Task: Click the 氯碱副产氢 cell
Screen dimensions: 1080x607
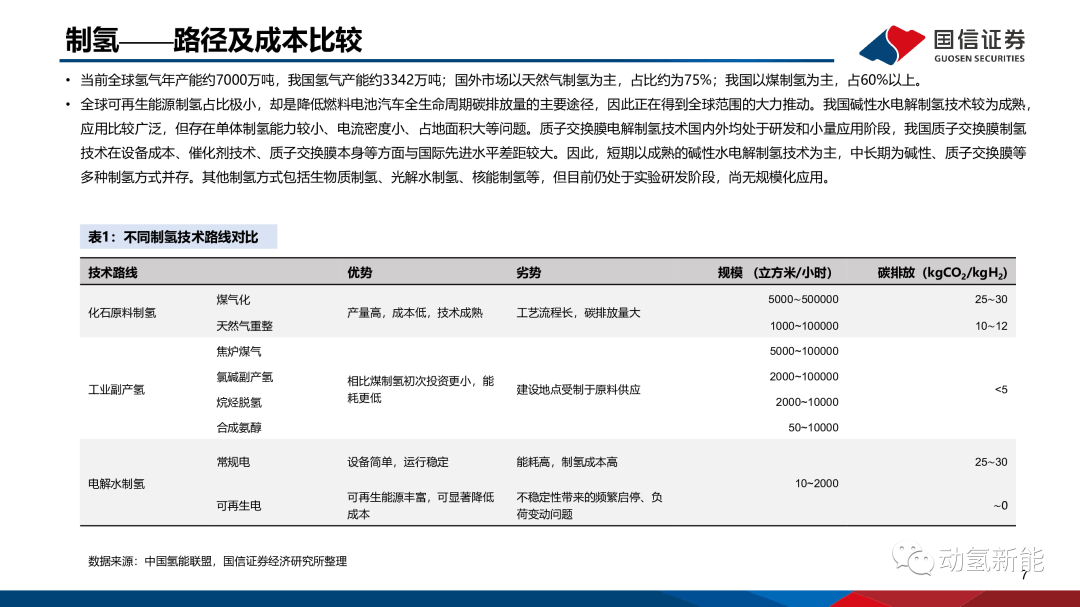Action: (x=245, y=377)
